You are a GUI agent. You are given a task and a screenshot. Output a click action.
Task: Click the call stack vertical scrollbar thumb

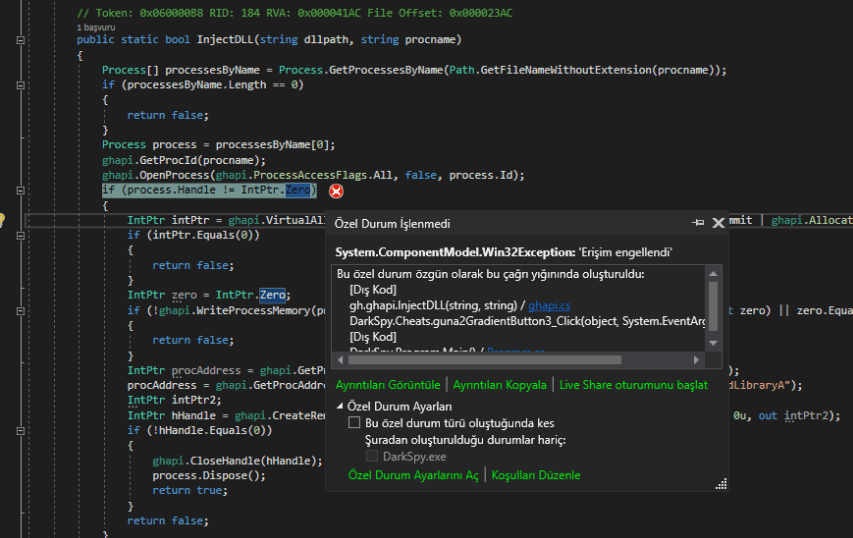pos(713,306)
